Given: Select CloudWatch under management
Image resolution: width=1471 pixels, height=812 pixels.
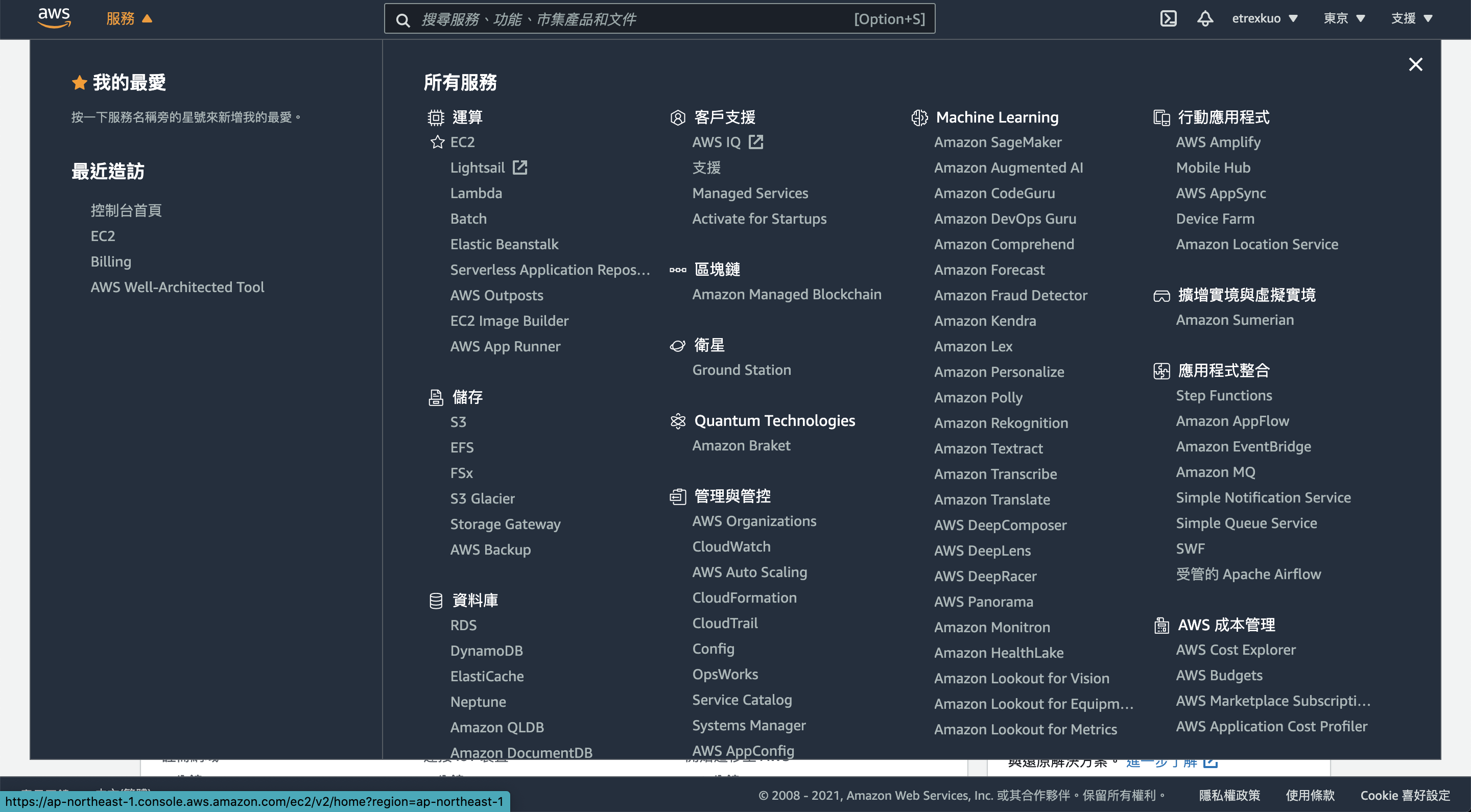Looking at the screenshot, I should (x=731, y=546).
